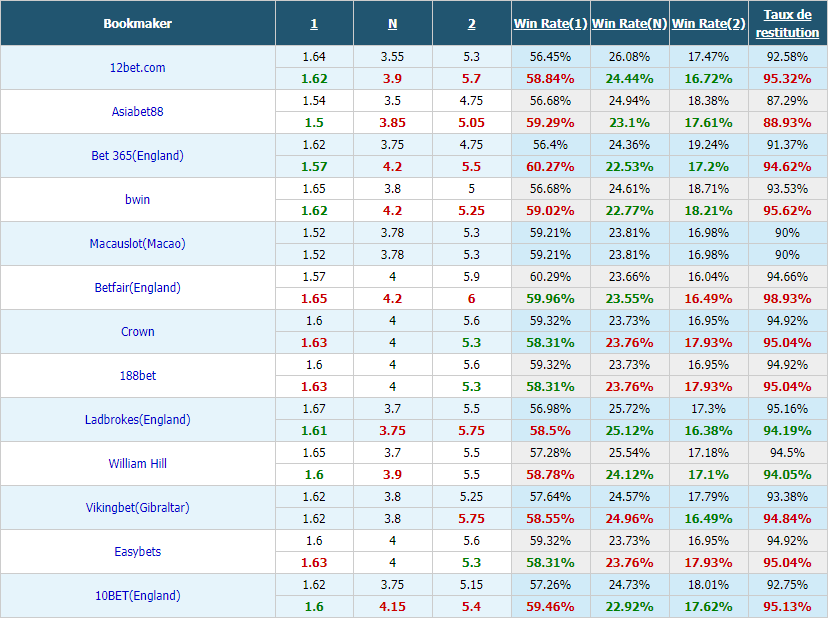Select 12bet.com's opening 1.64 home odds
Viewport: 828px width, 618px height.
[314, 57]
